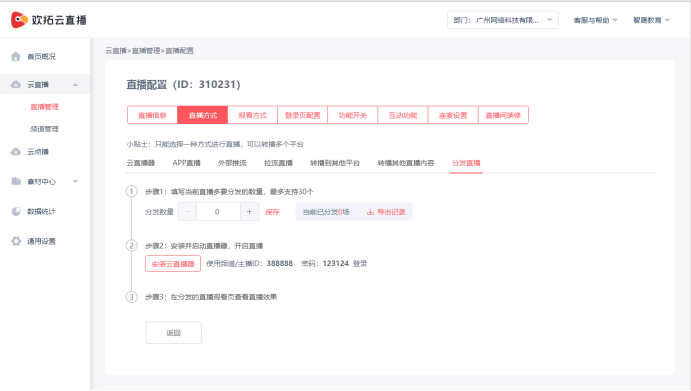Select the 转播到其他平台 sub-tab
The width and height of the screenshot is (691, 391).
335,163
